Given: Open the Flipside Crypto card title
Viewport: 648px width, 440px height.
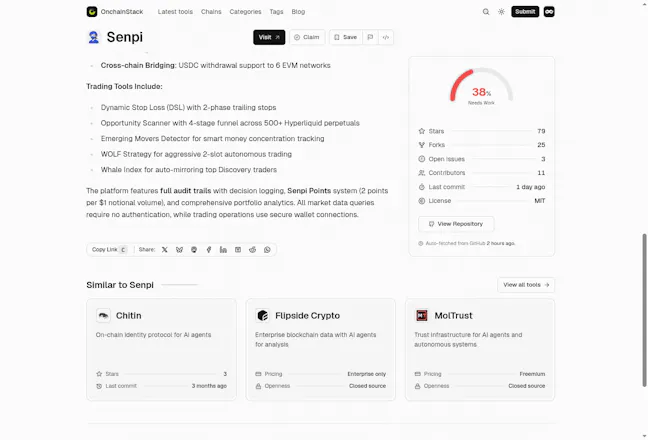Looking at the screenshot, I should point(307,316).
